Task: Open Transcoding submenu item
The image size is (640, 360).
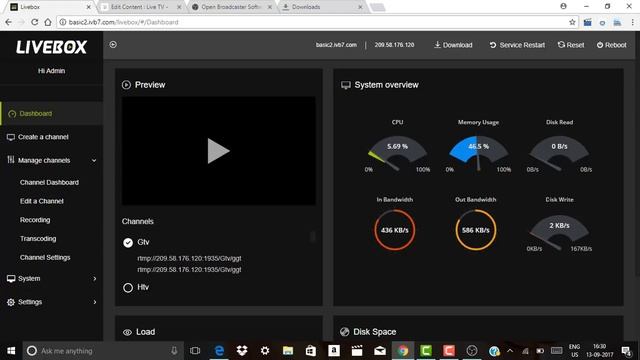Action: coord(38,239)
